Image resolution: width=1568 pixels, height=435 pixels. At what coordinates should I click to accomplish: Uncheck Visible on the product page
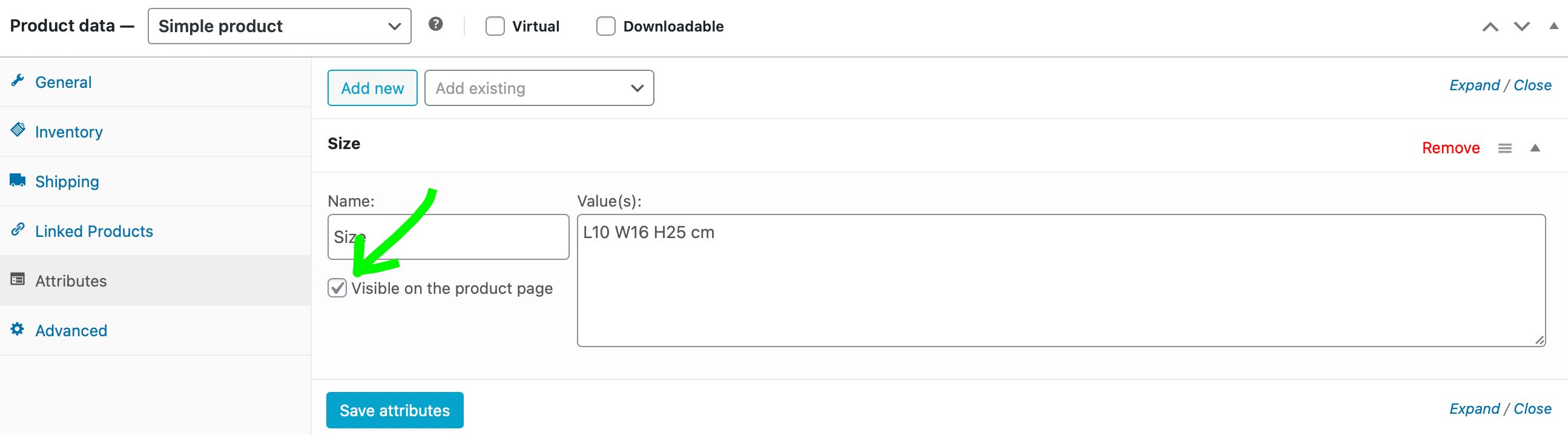click(x=337, y=288)
